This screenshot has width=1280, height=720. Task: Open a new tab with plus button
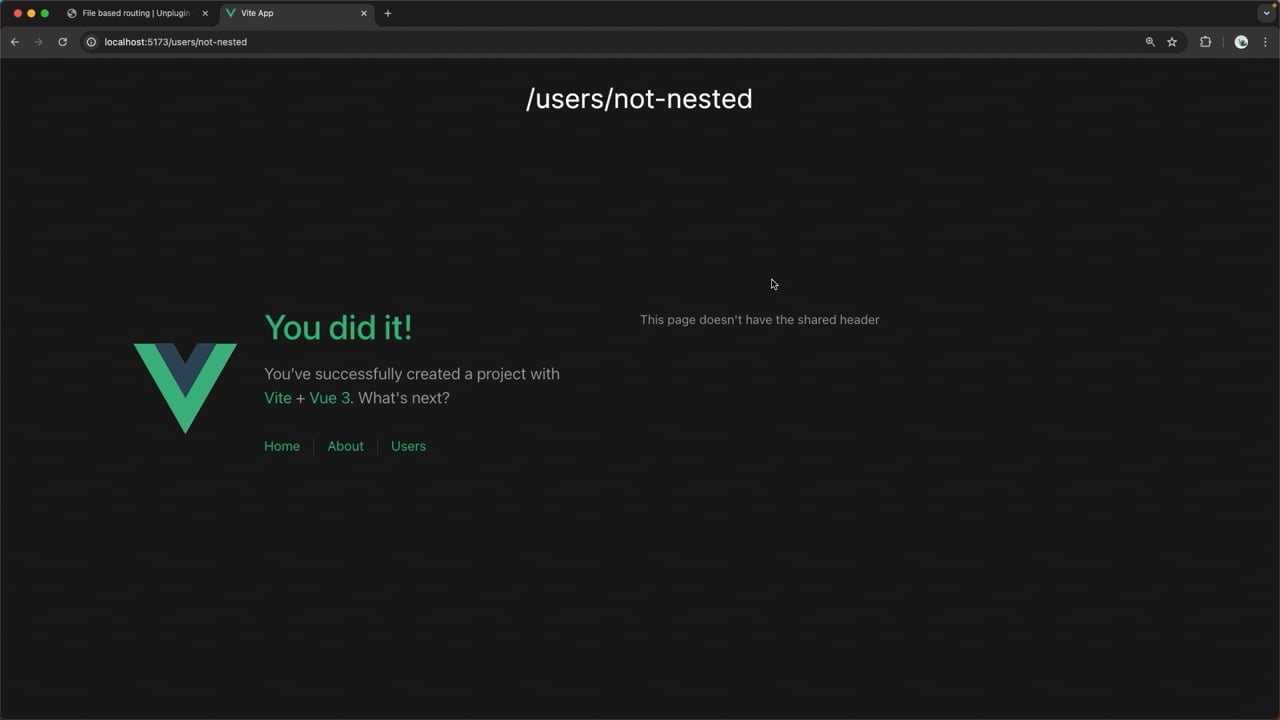(x=388, y=13)
